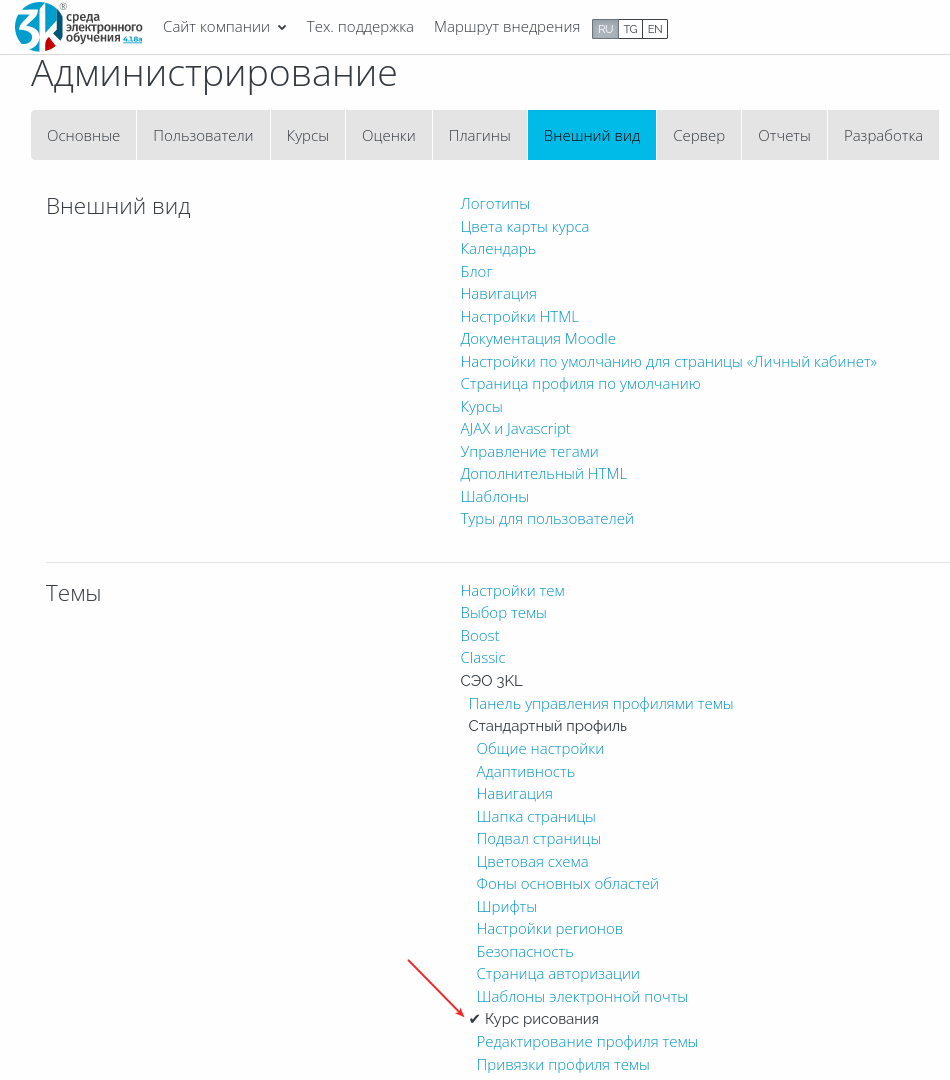Image resolution: width=950 pixels, height=1080 pixels.
Task: Open the Тех. поддержка link
Action: [x=360, y=27]
